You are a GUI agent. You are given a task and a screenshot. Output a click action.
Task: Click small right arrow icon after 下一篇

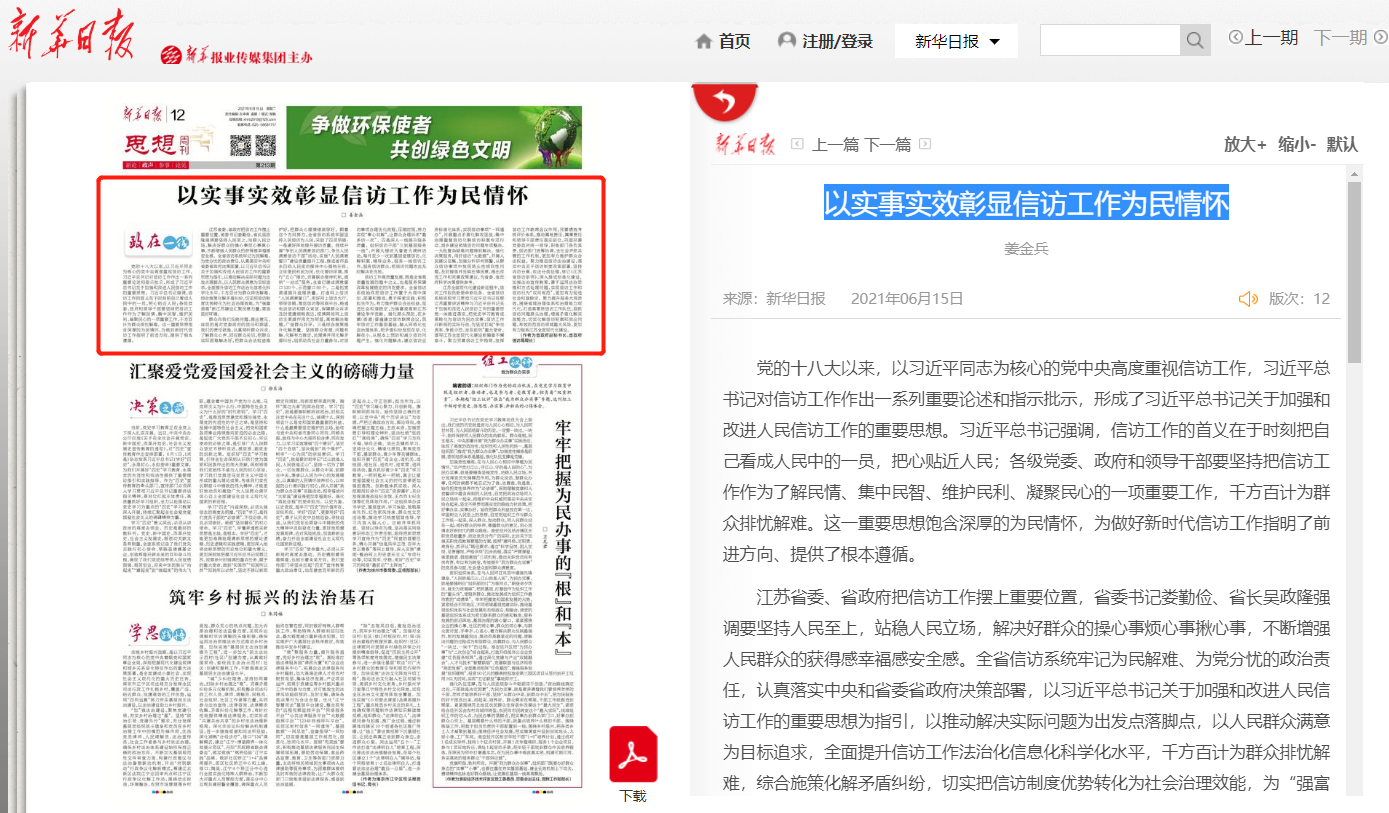point(925,144)
